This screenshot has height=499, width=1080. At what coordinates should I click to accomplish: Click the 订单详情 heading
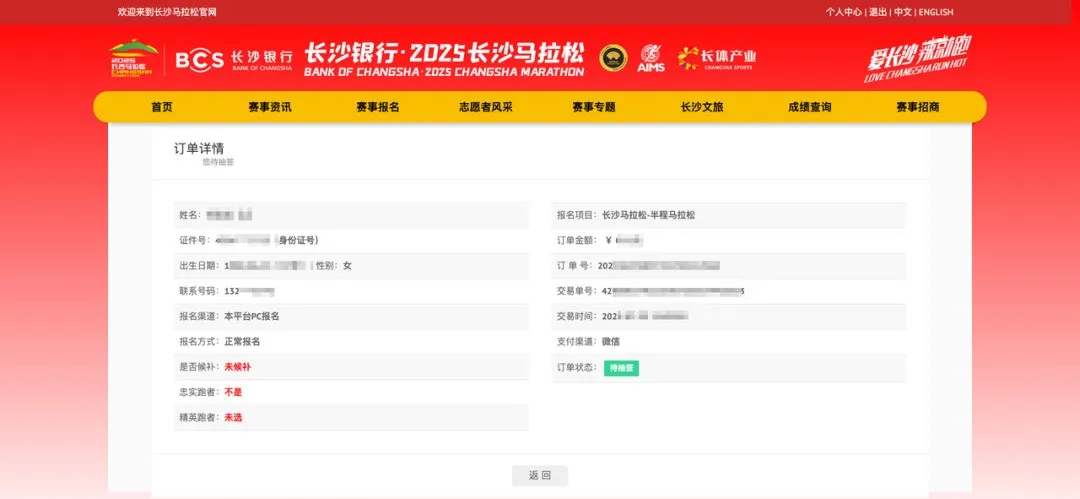[x=199, y=149]
